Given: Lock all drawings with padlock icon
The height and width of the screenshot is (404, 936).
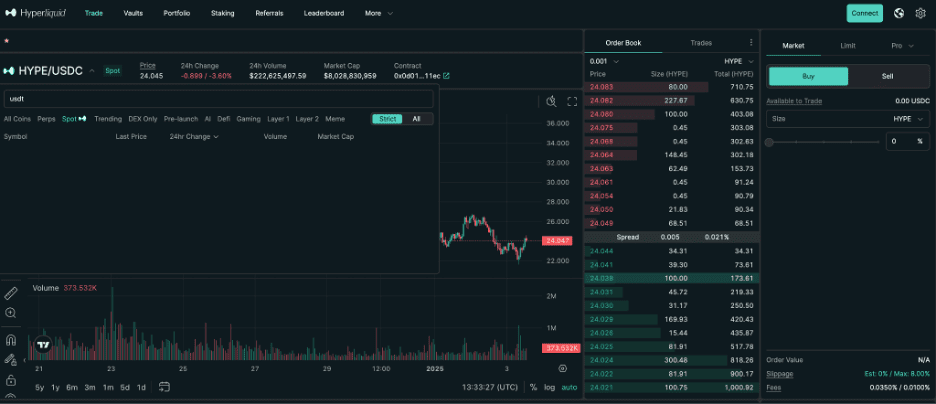Looking at the screenshot, I should click(x=11, y=380).
